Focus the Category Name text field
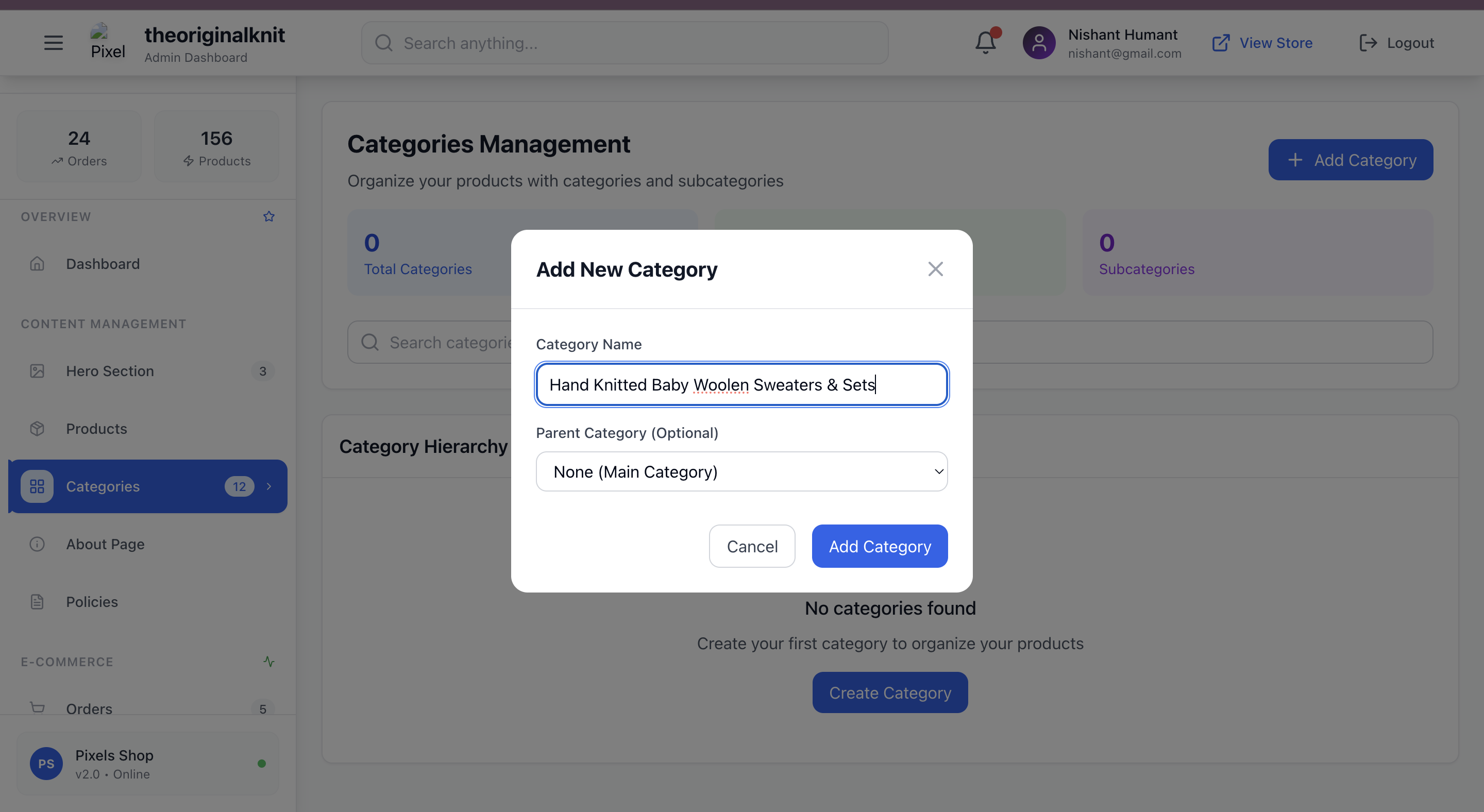The image size is (1484, 812). pos(741,384)
